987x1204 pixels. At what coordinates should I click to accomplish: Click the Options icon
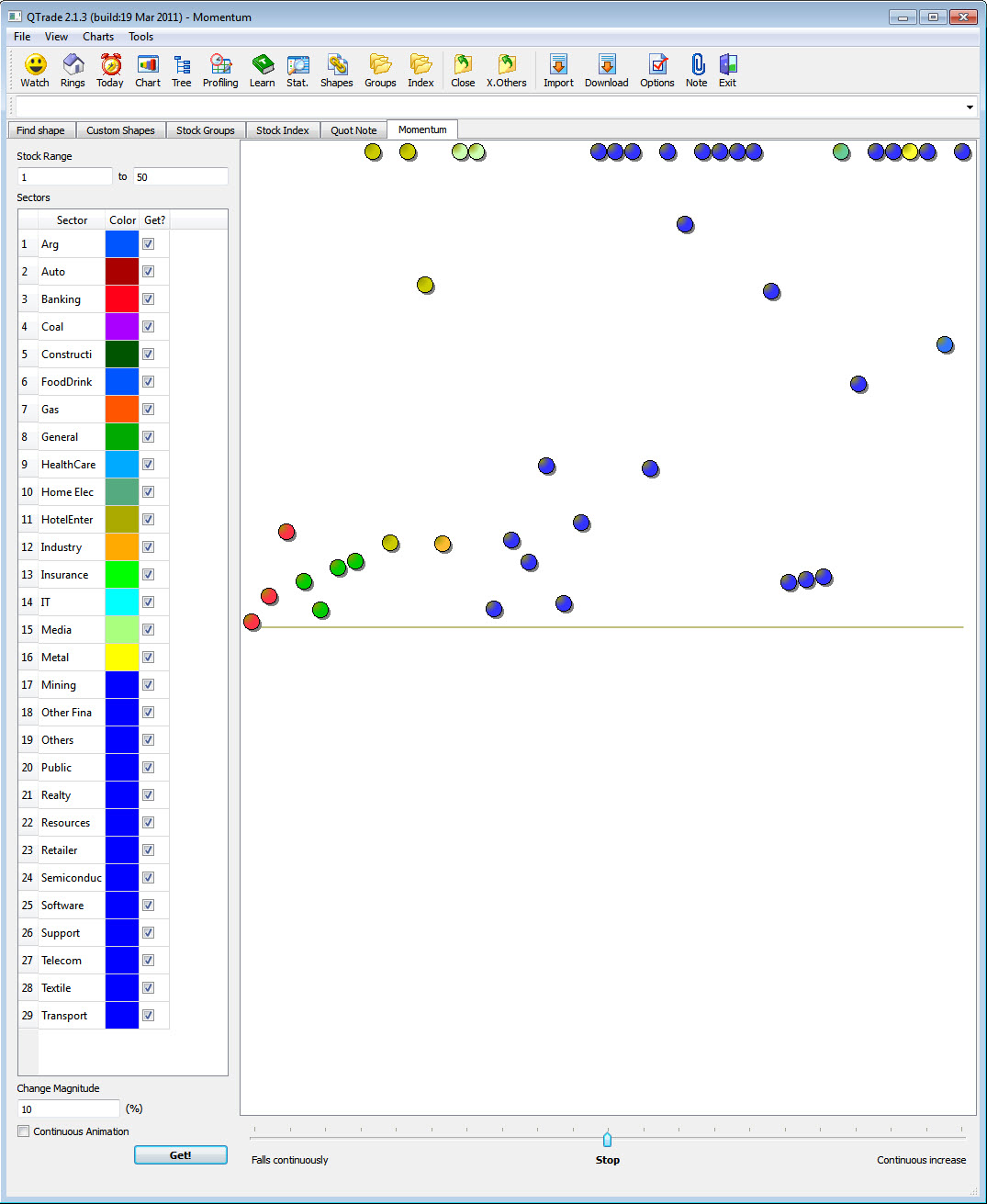656,69
